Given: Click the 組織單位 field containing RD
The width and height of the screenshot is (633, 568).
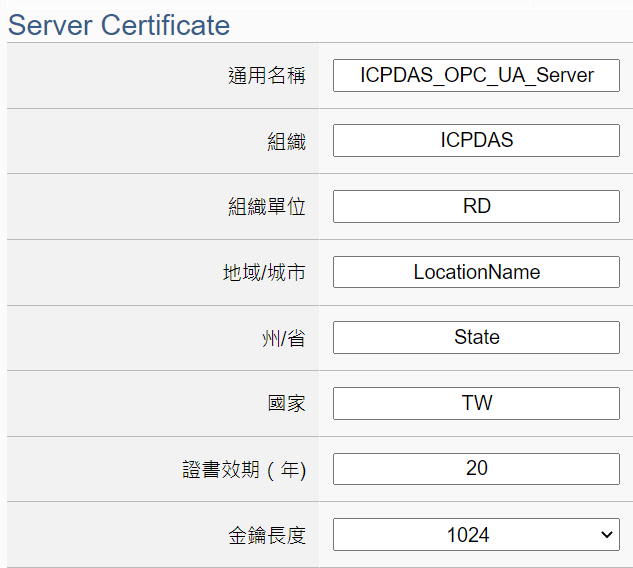Looking at the screenshot, I should click(x=476, y=206).
